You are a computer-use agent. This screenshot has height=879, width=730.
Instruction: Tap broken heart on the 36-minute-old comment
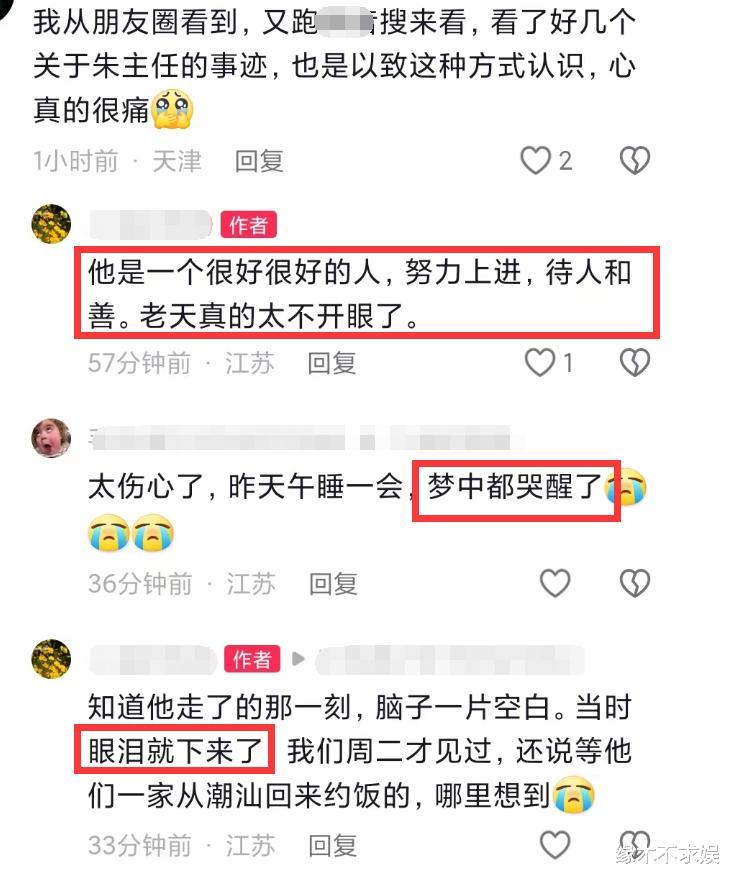tap(635, 583)
